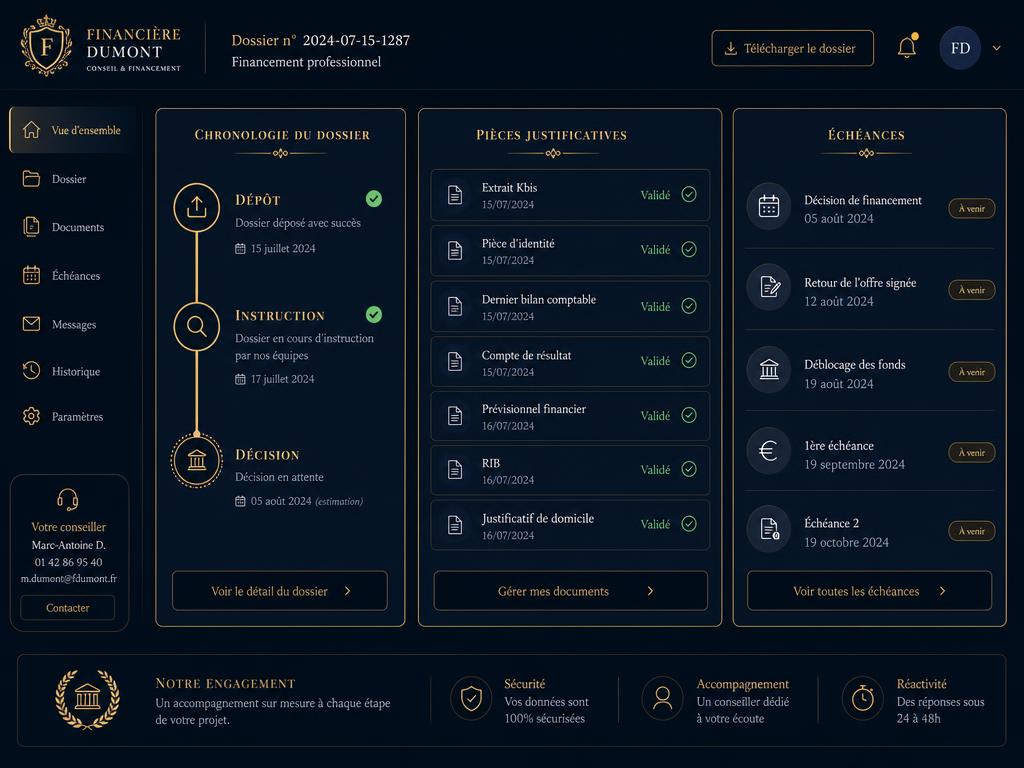
Task: Click the Dépôt upload step icon
Action: pos(197,208)
